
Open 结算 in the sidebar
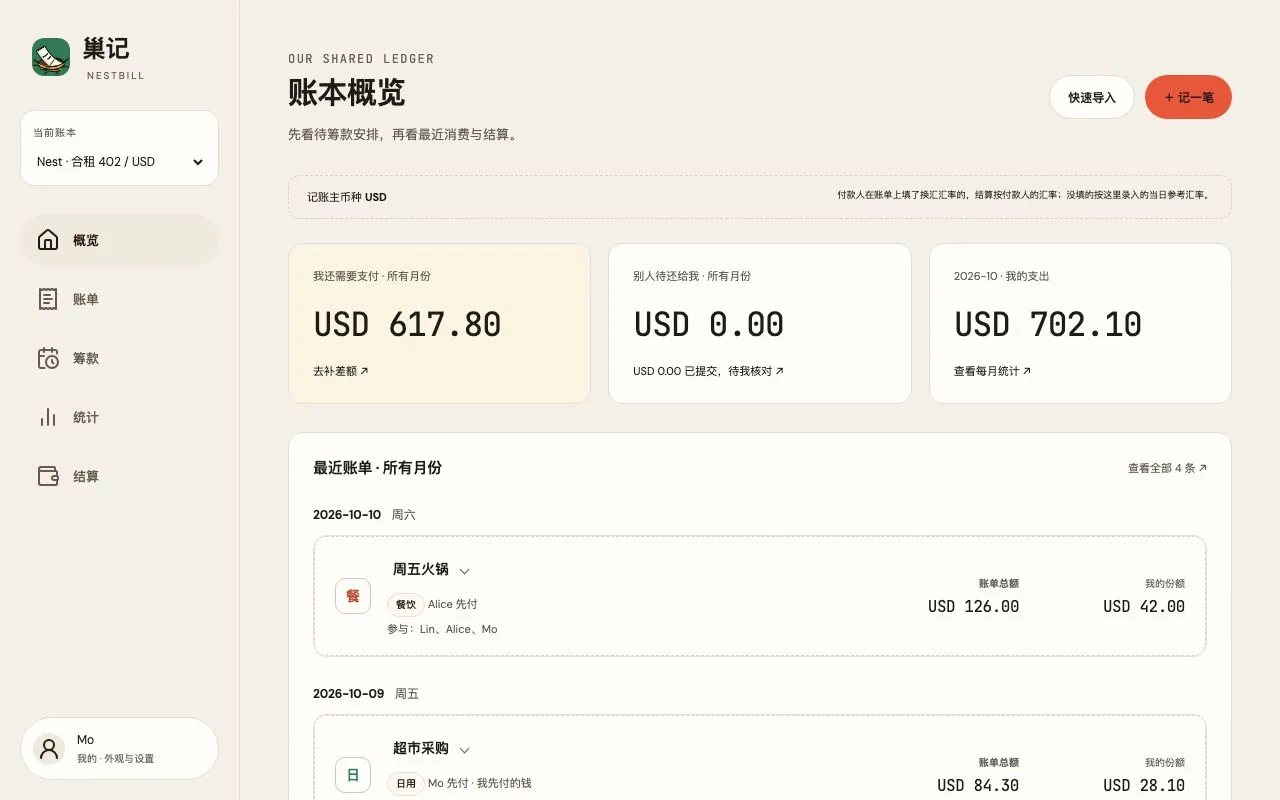(x=120, y=476)
